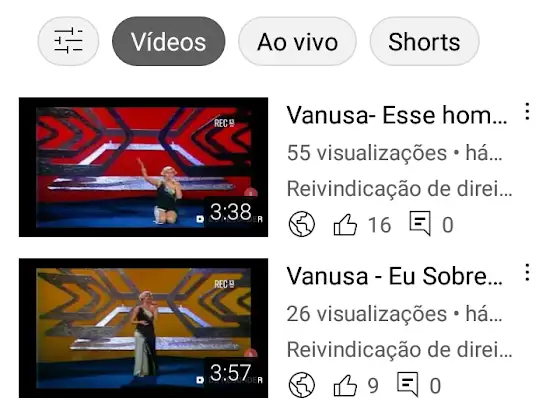Open the Vanusa - Eu Sobre... title
560x416 pixels.
(x=395, y=276)
